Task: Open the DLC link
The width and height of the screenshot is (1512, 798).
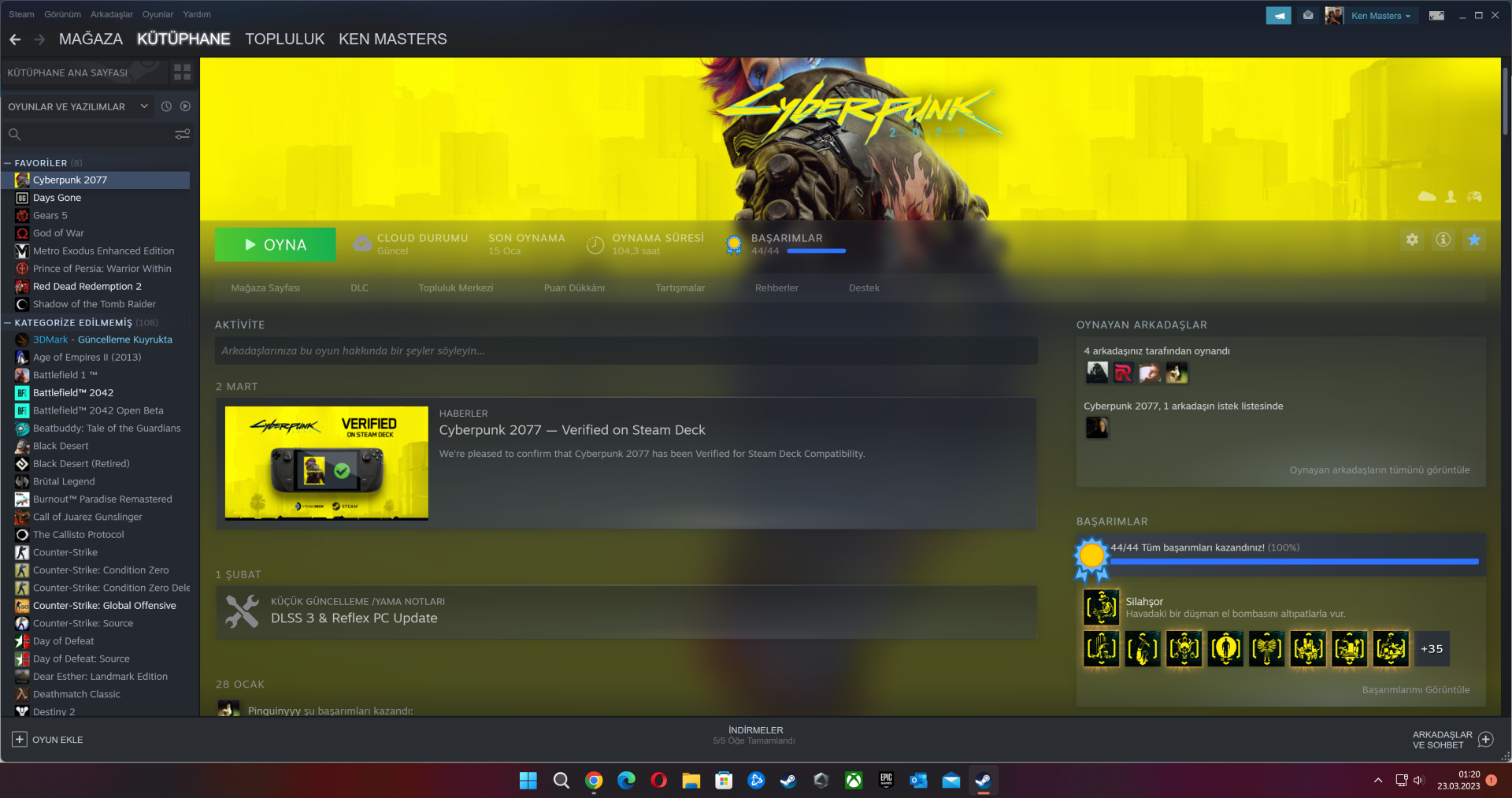Action: [x=359, y=288]
